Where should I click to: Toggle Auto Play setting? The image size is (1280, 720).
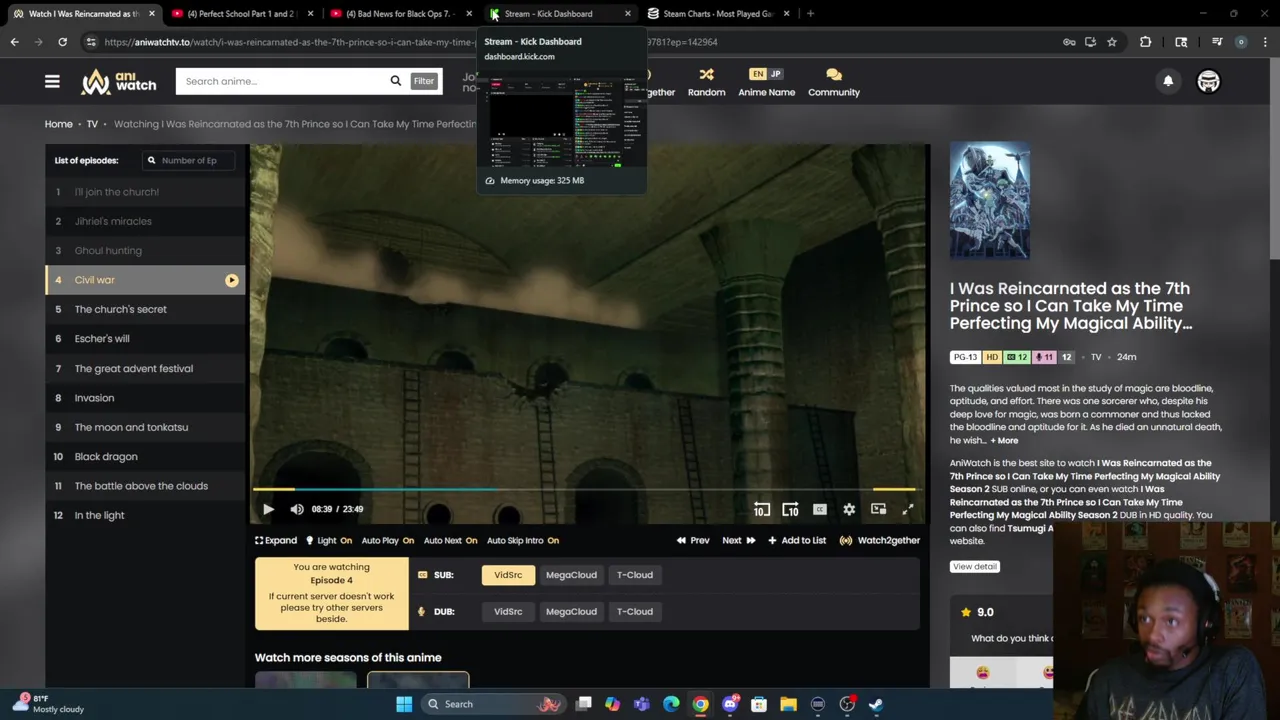[388, 540]
